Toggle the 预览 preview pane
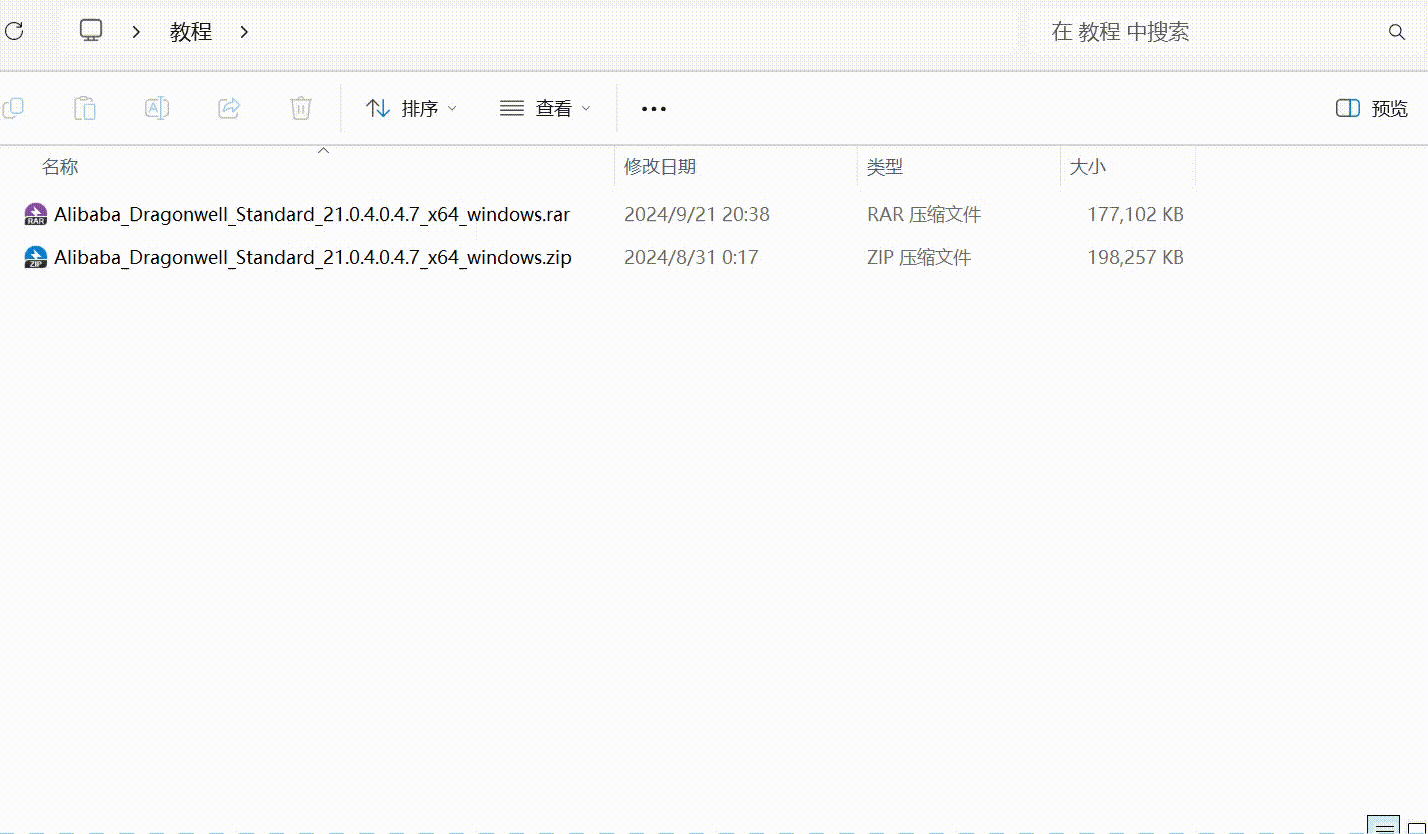This screenshot has width=1428, height=834. [1371, 108]
